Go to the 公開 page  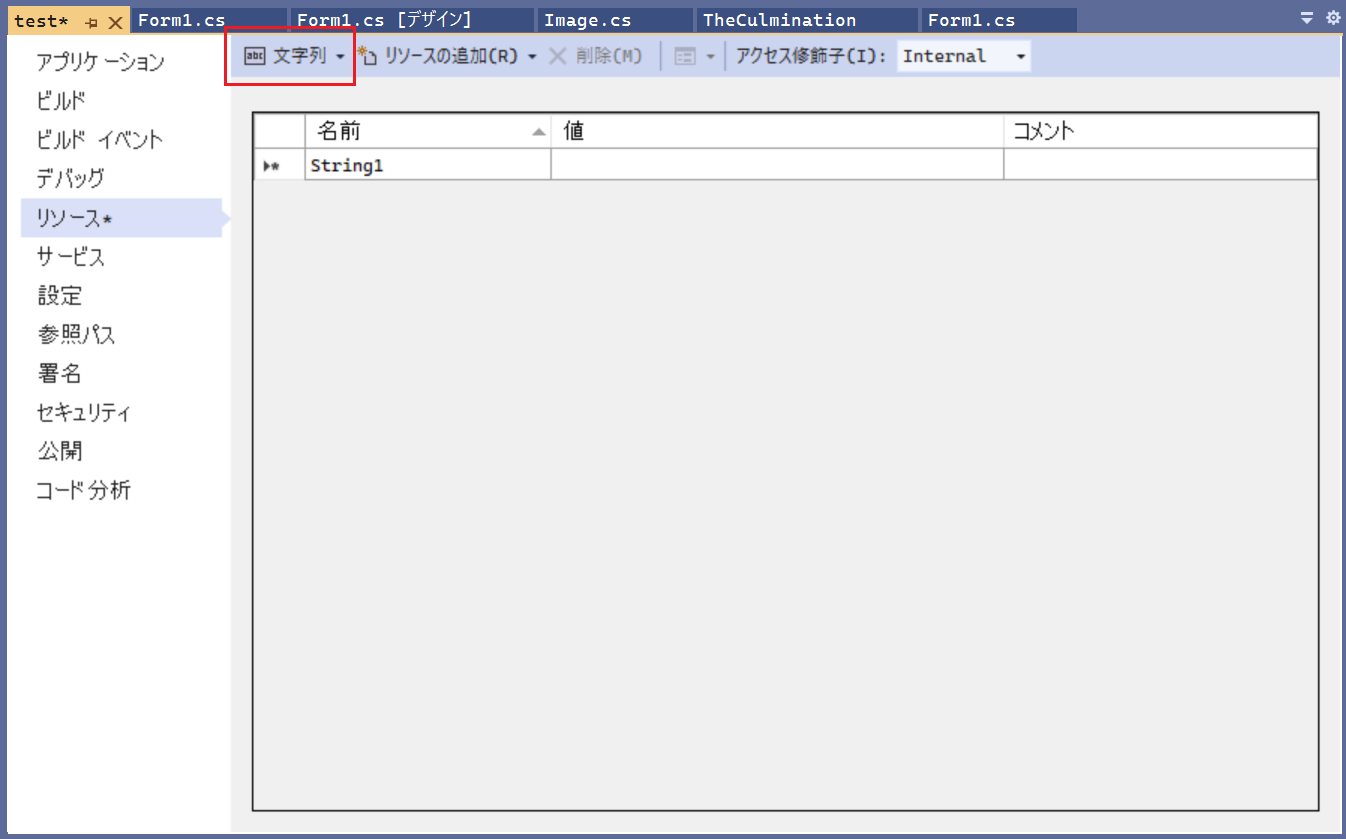tap(60, 452)
